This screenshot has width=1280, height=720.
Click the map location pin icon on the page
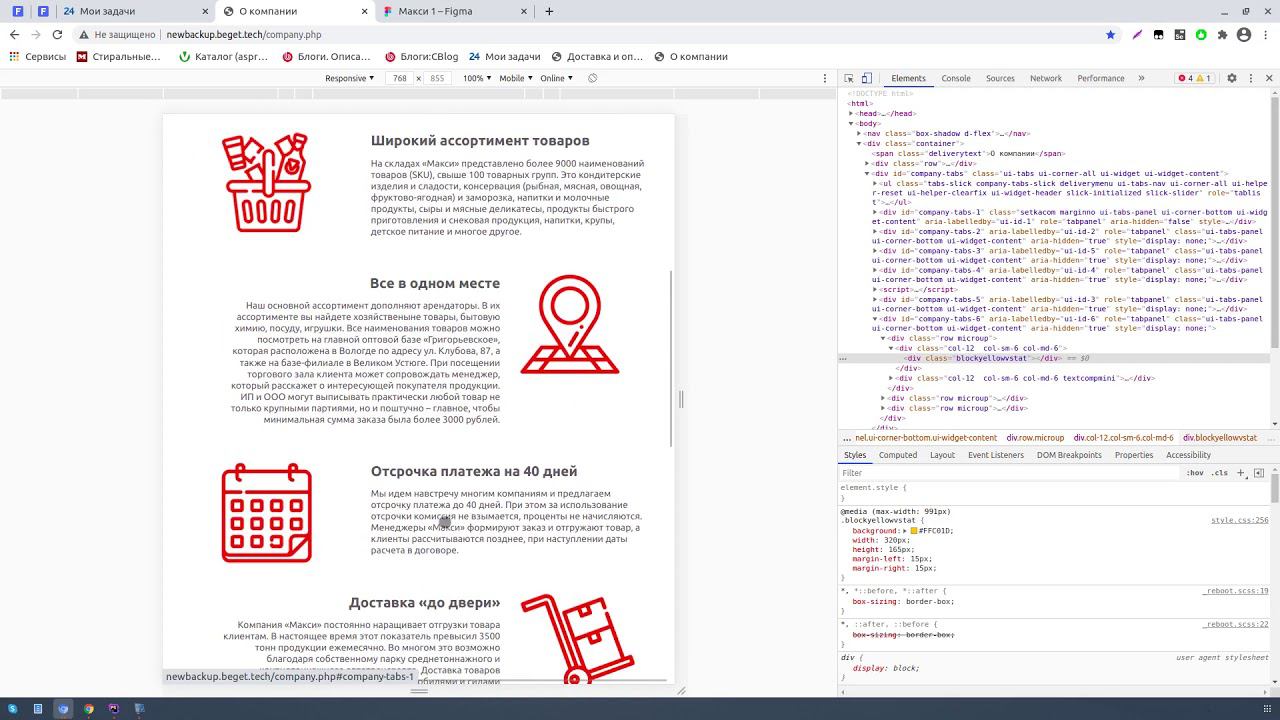tap(570, 324)
